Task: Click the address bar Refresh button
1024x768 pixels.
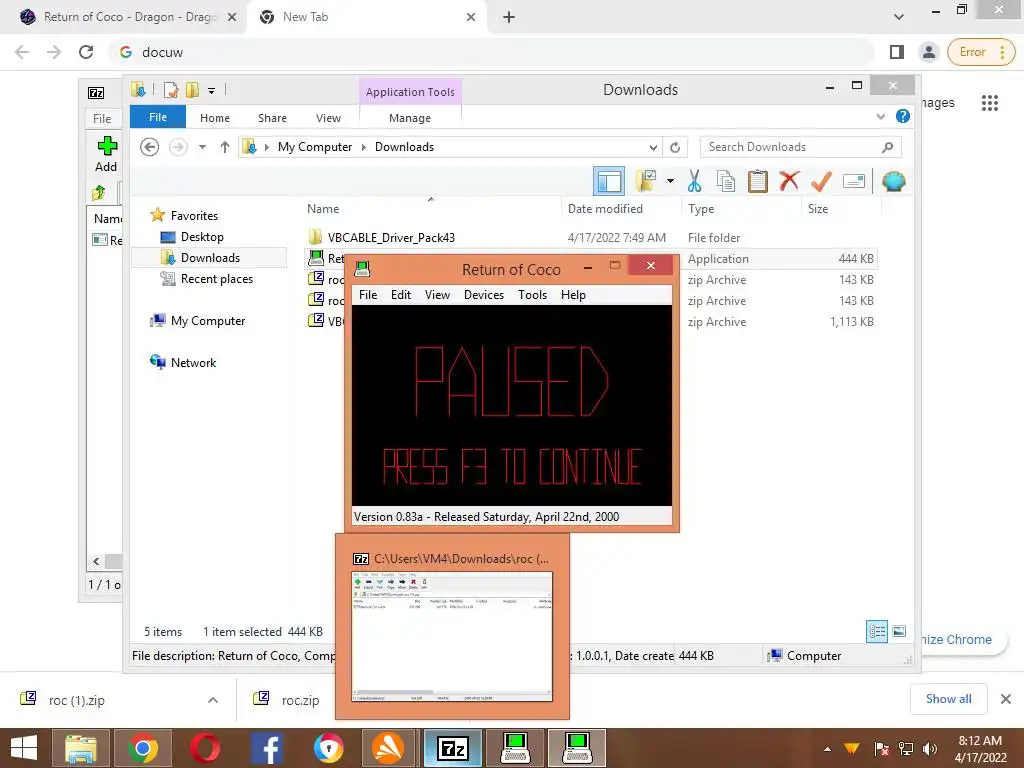Action: click(x=675, y=147)
